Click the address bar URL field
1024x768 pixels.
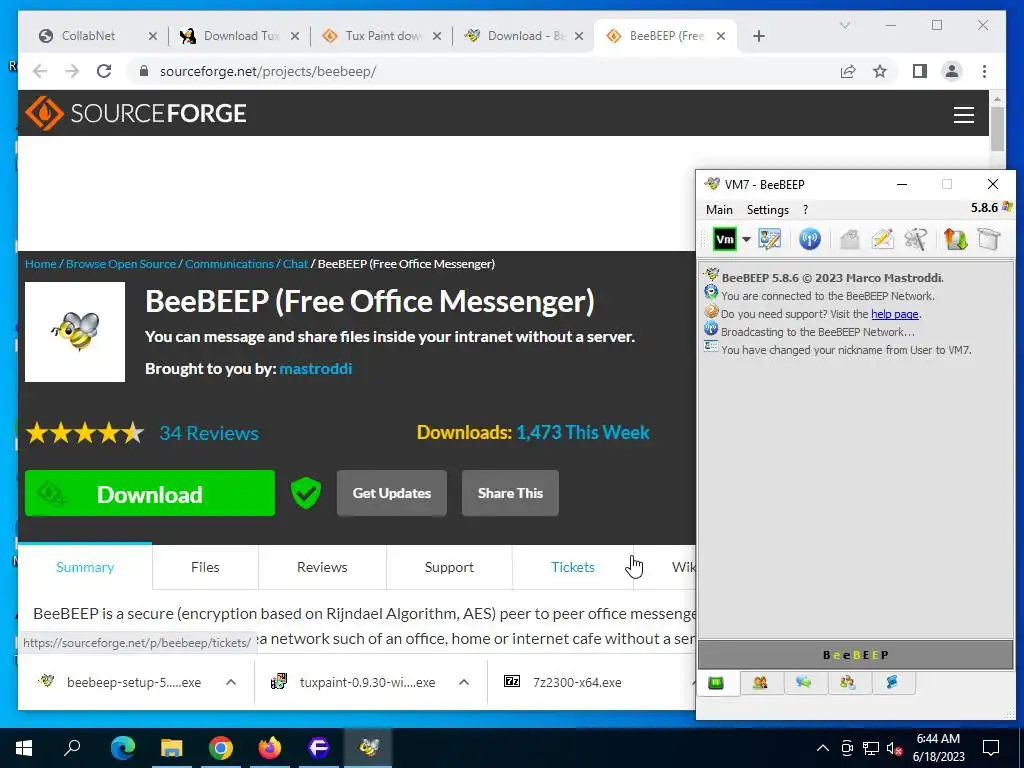(x=483, y=71)
